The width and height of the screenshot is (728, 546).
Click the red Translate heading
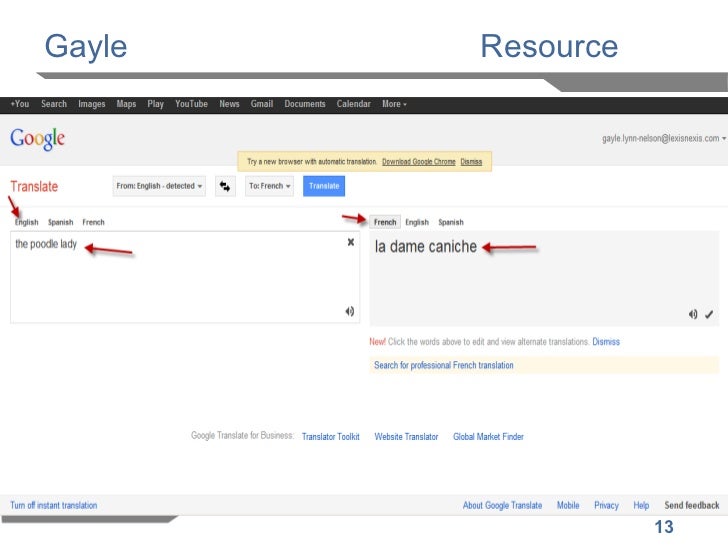click(x=34, y=187)
